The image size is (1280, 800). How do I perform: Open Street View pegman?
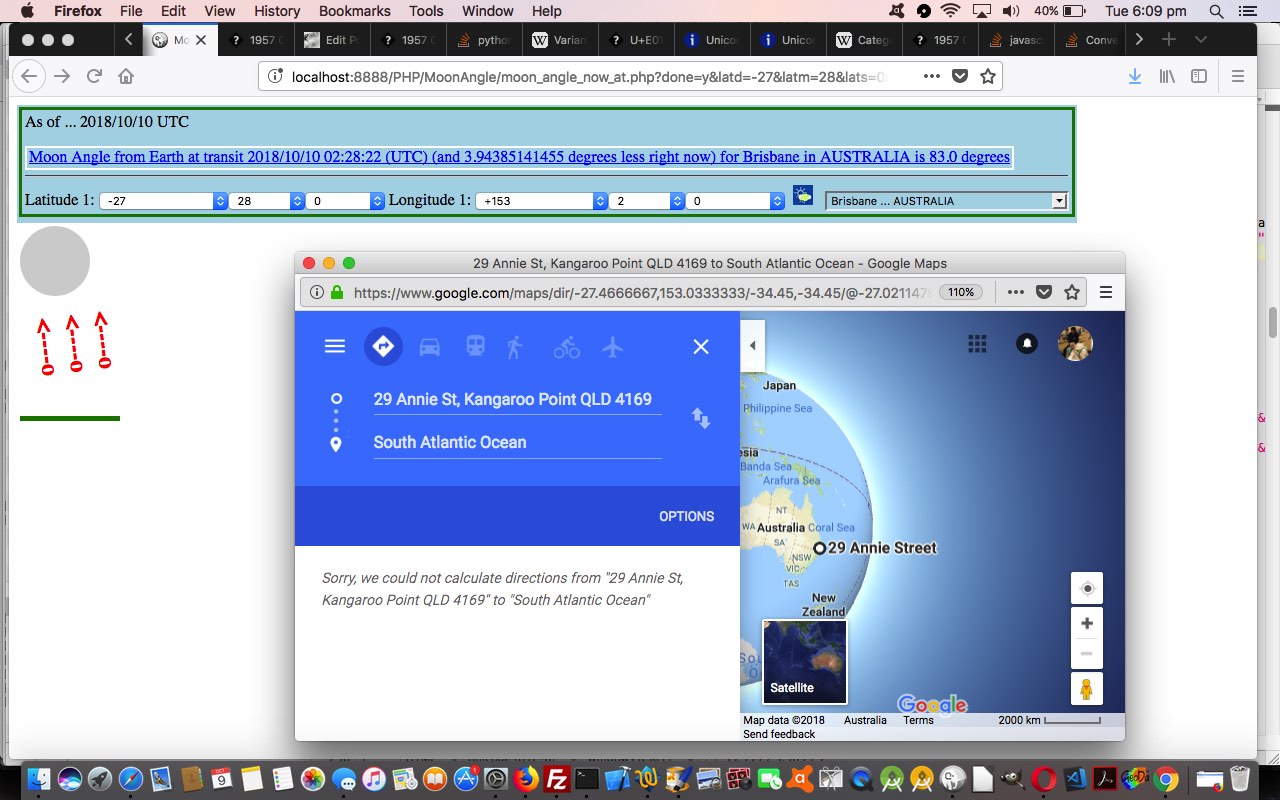pos(1087,689)
